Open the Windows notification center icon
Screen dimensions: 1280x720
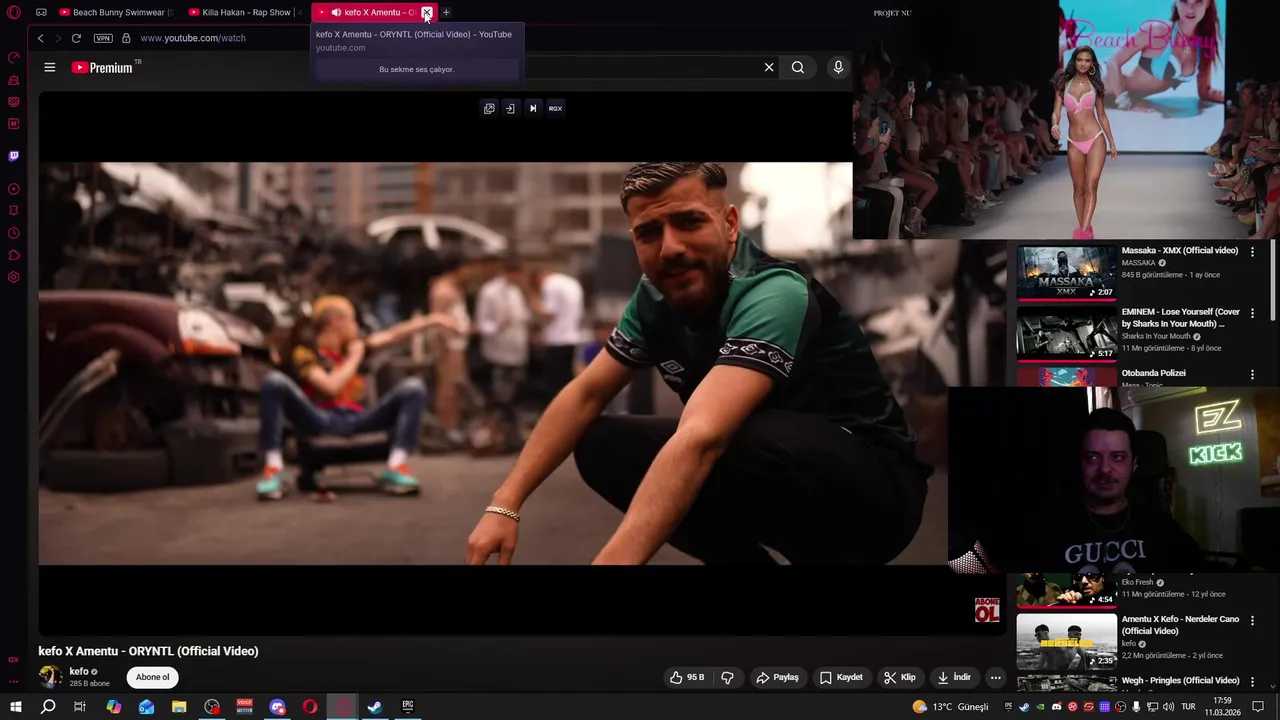(1258, 707)
